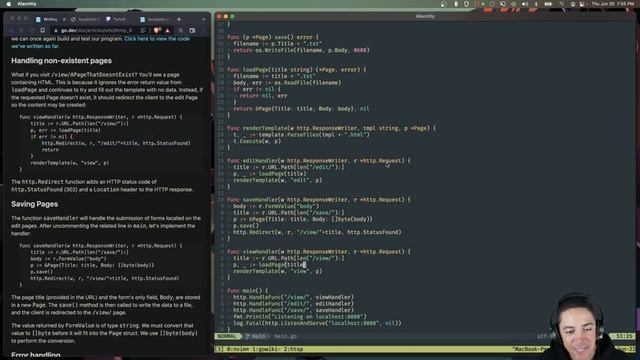Click 'return nil, err' line in editor

point(263,96)
